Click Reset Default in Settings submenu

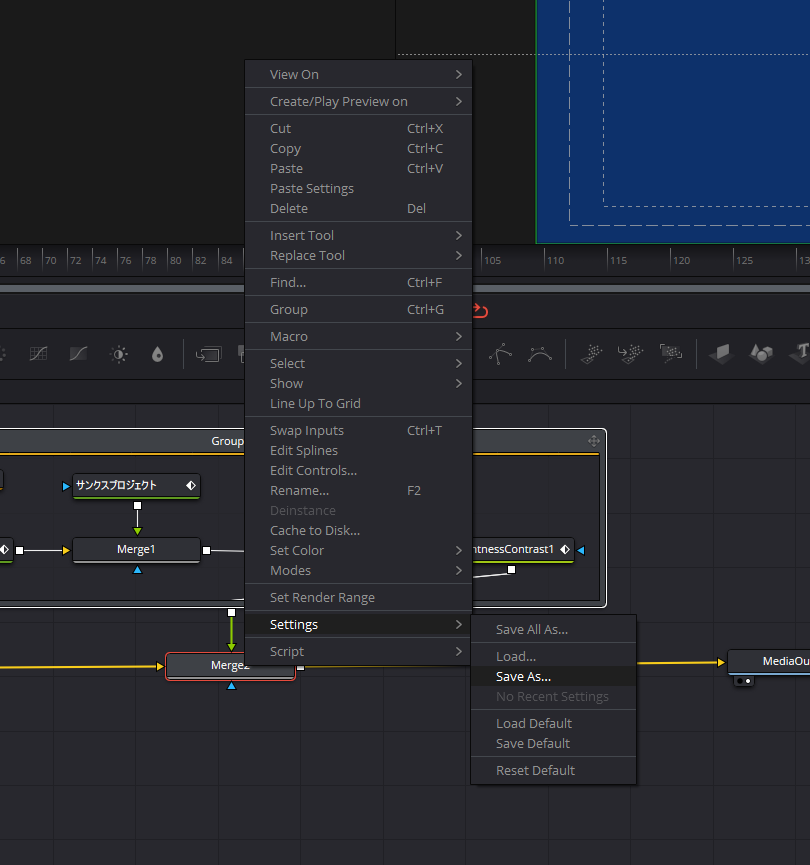click(553, 771)
